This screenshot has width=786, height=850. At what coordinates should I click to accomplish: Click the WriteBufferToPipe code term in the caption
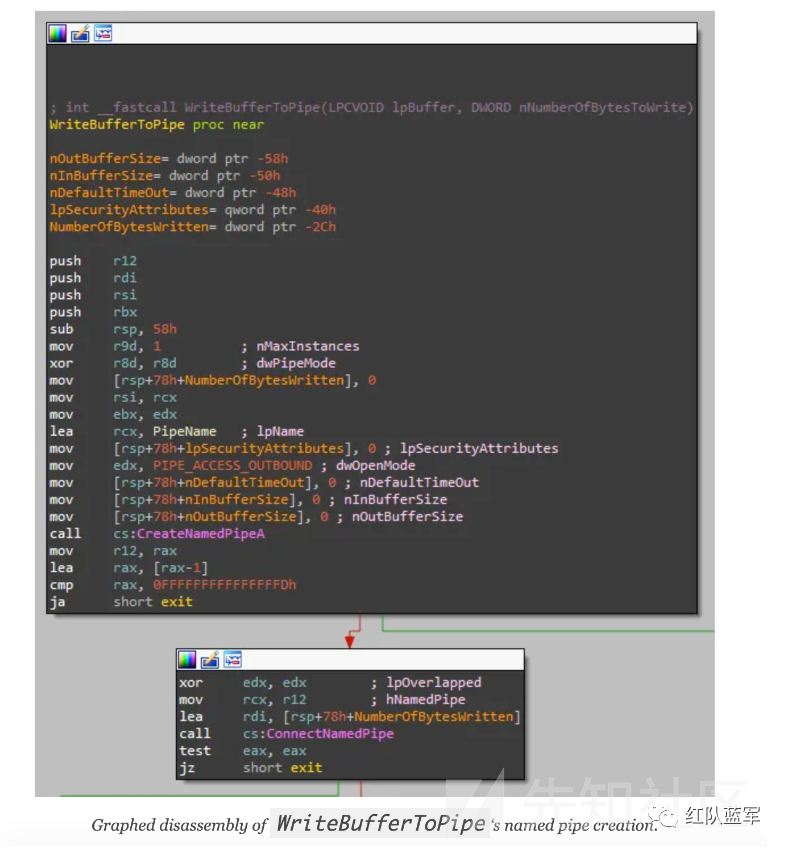tap(381, 824)
